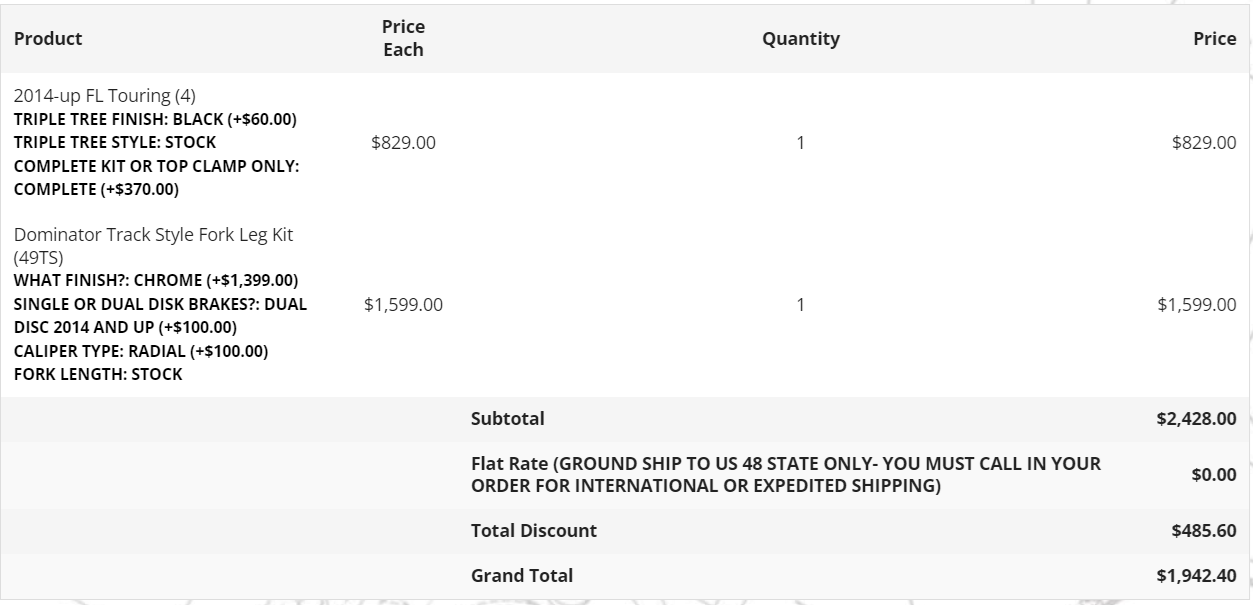Click the Fork Length: Stock option line

pos(98,375)
